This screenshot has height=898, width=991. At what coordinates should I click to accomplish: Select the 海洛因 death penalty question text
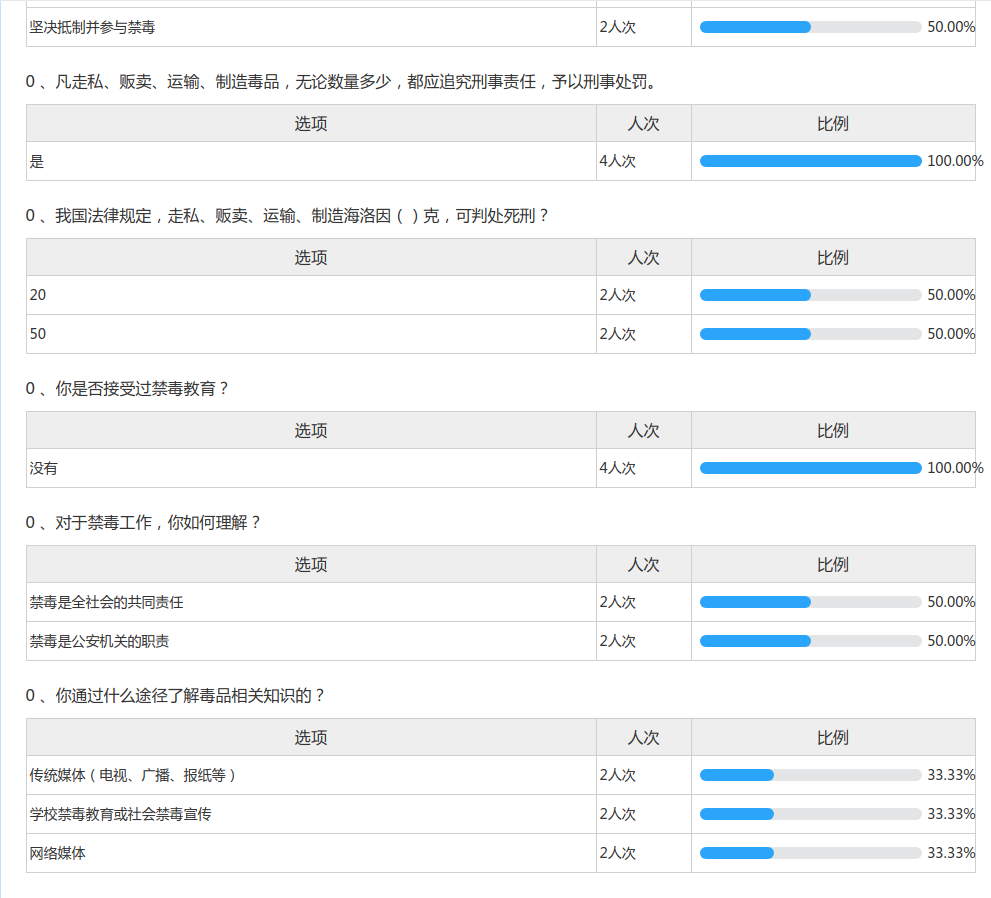(287, 216)
